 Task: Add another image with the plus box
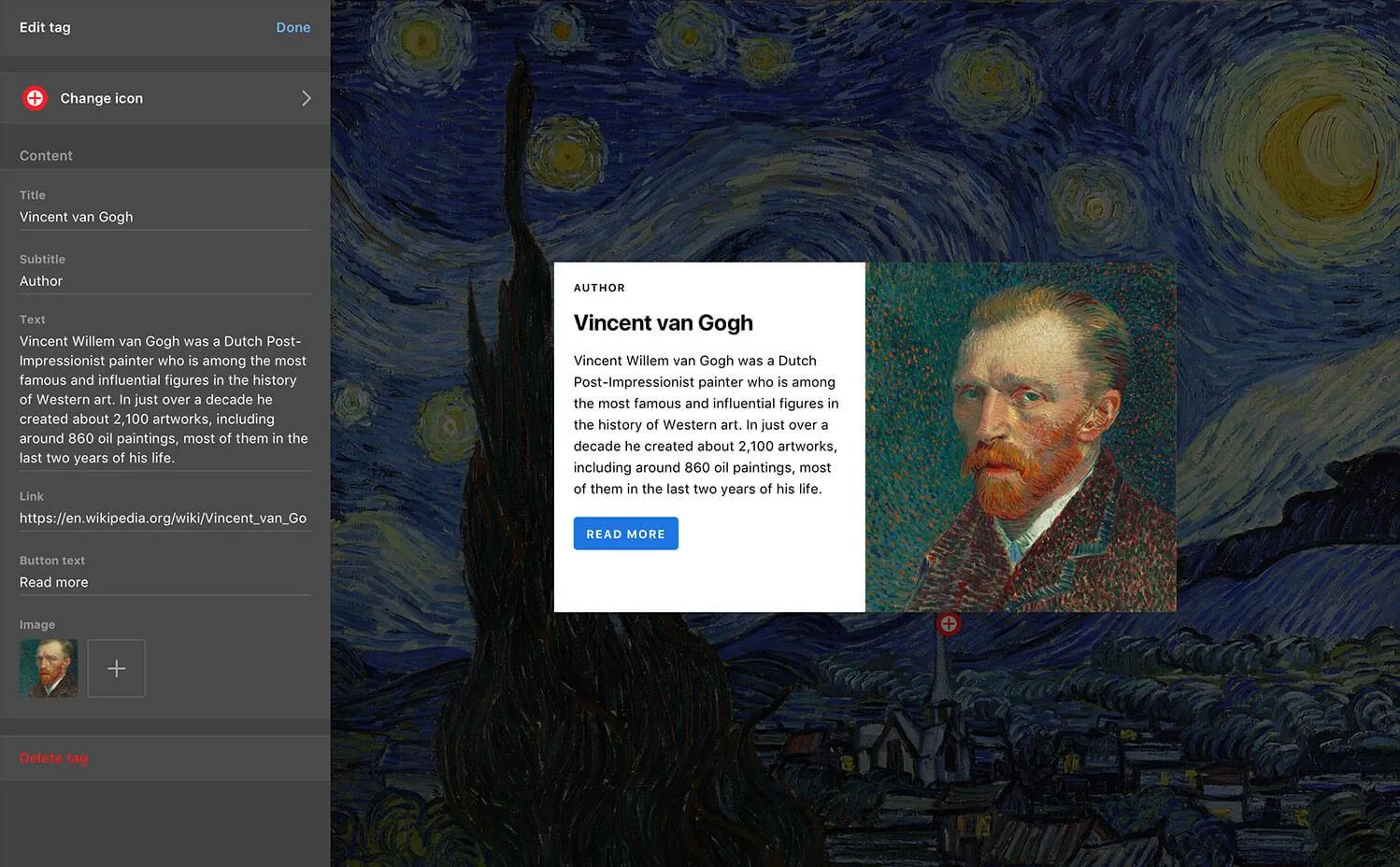pos(117,668)
